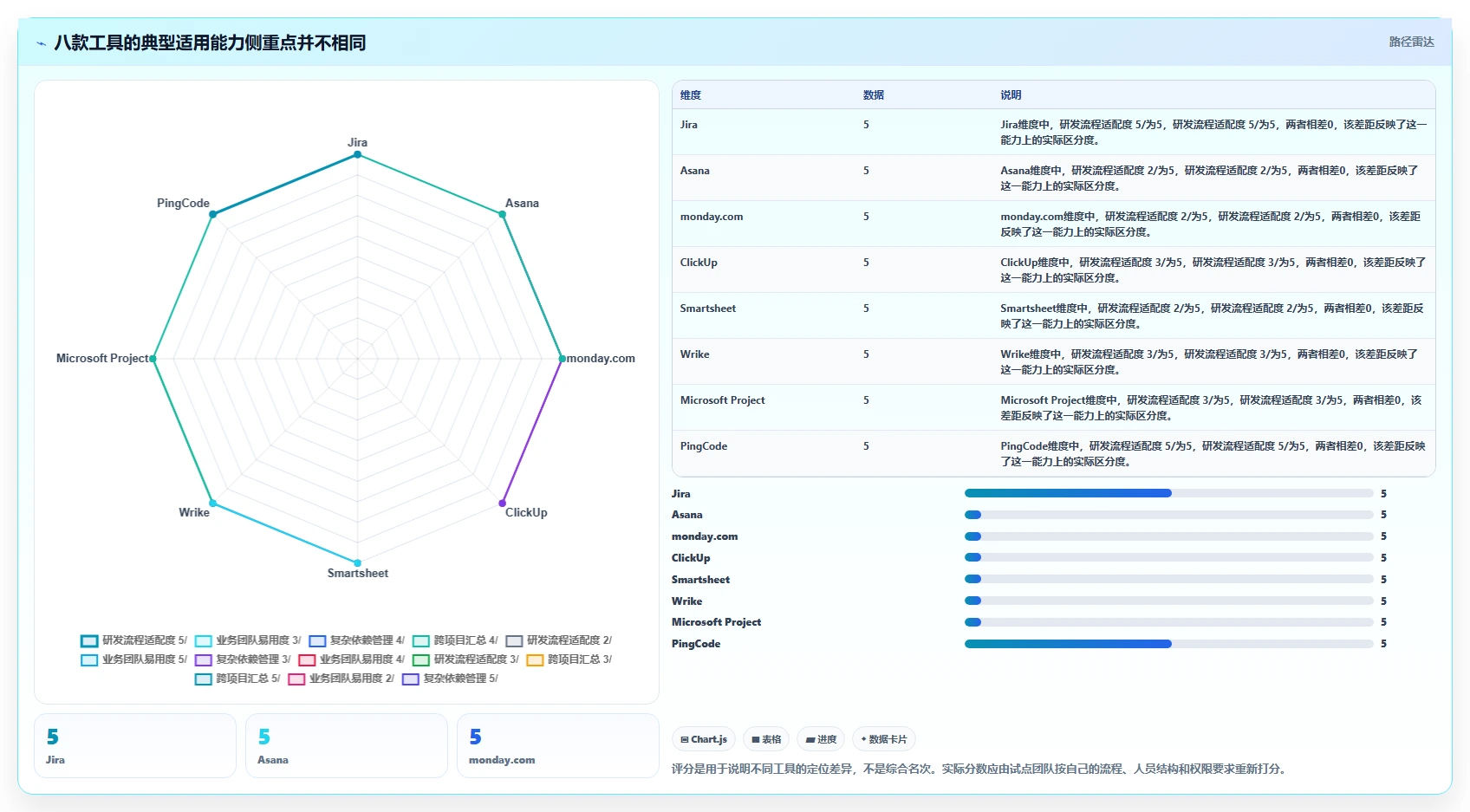Toggle legend series 研发流程适配度 3/

pyautogui.click(x=466, y=659)
